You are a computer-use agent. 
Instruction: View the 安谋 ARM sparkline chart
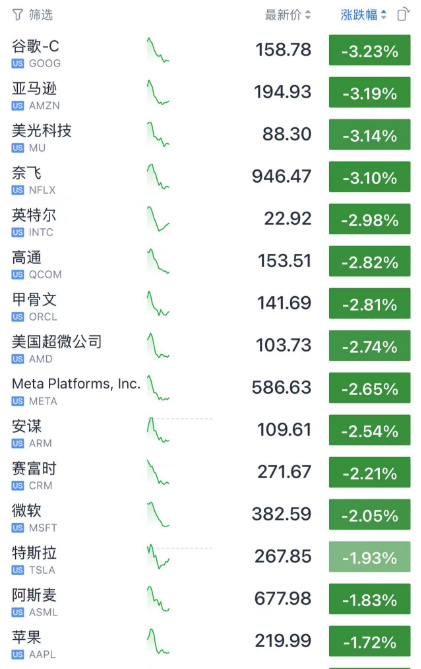[158, 430]
